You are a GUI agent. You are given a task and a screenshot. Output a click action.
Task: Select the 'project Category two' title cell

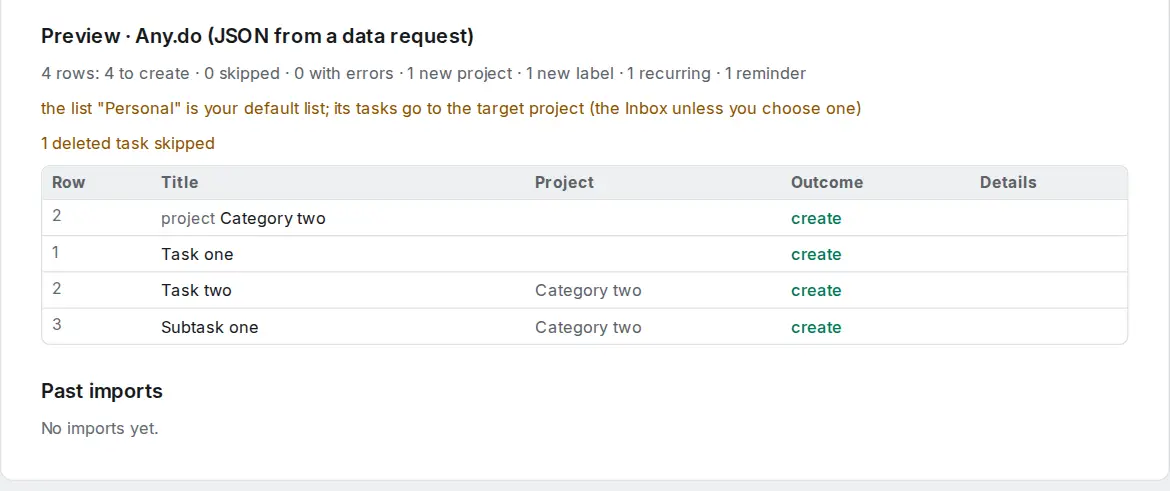(243, 219)
